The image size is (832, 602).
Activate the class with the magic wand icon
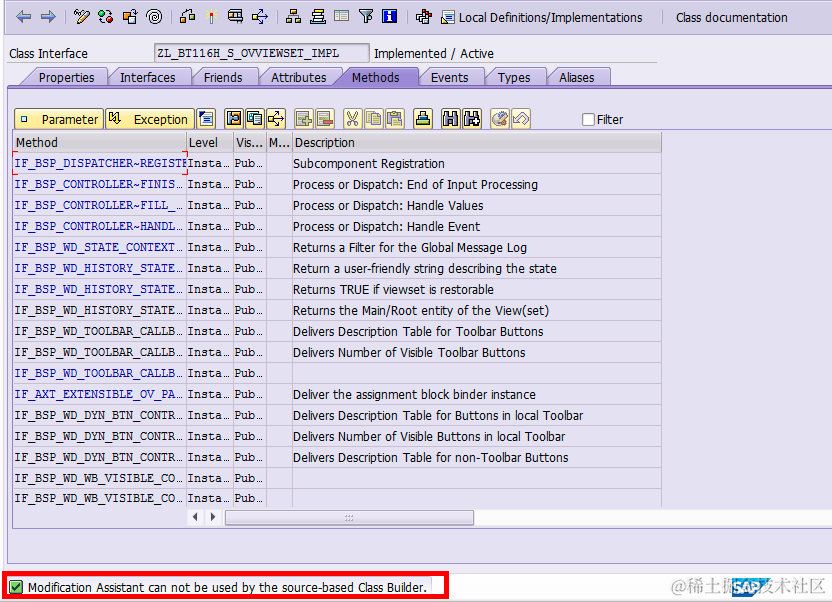211,17
